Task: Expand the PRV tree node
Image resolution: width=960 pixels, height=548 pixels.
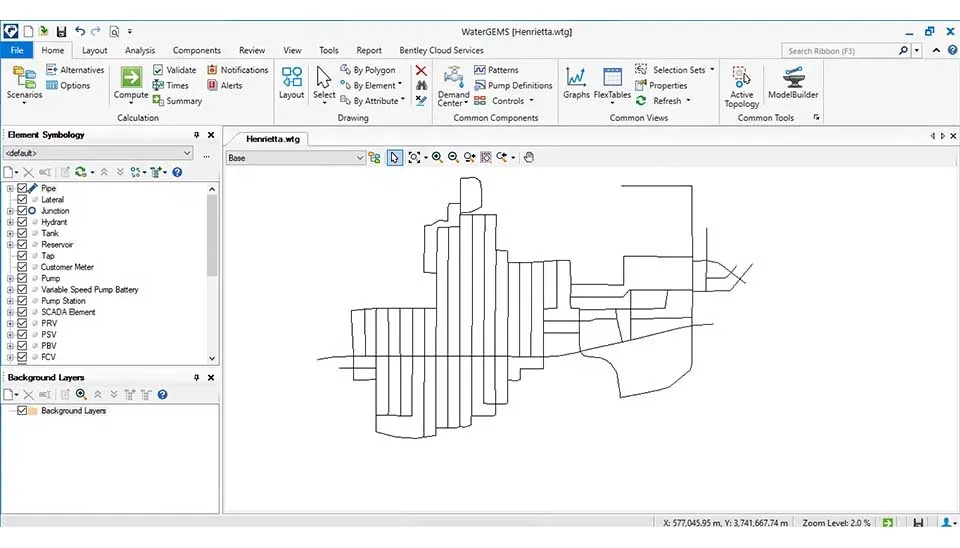Action: [10, 323]
